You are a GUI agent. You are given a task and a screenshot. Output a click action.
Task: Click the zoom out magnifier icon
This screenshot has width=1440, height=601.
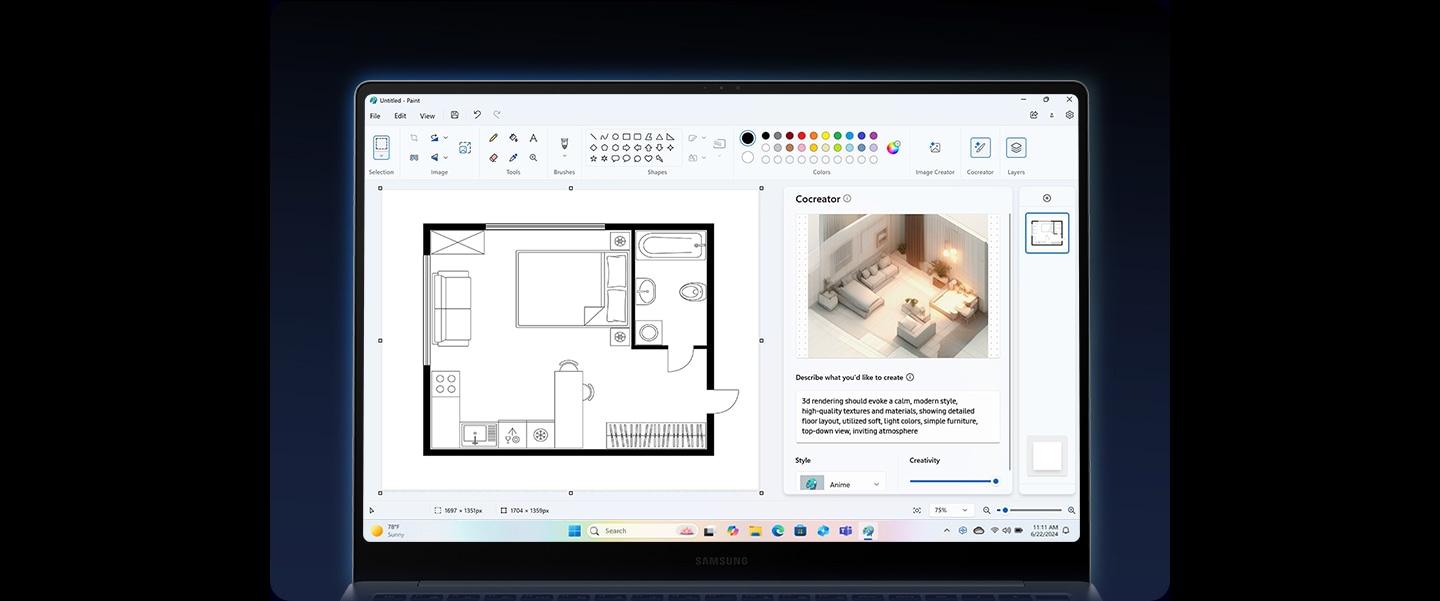986,510
